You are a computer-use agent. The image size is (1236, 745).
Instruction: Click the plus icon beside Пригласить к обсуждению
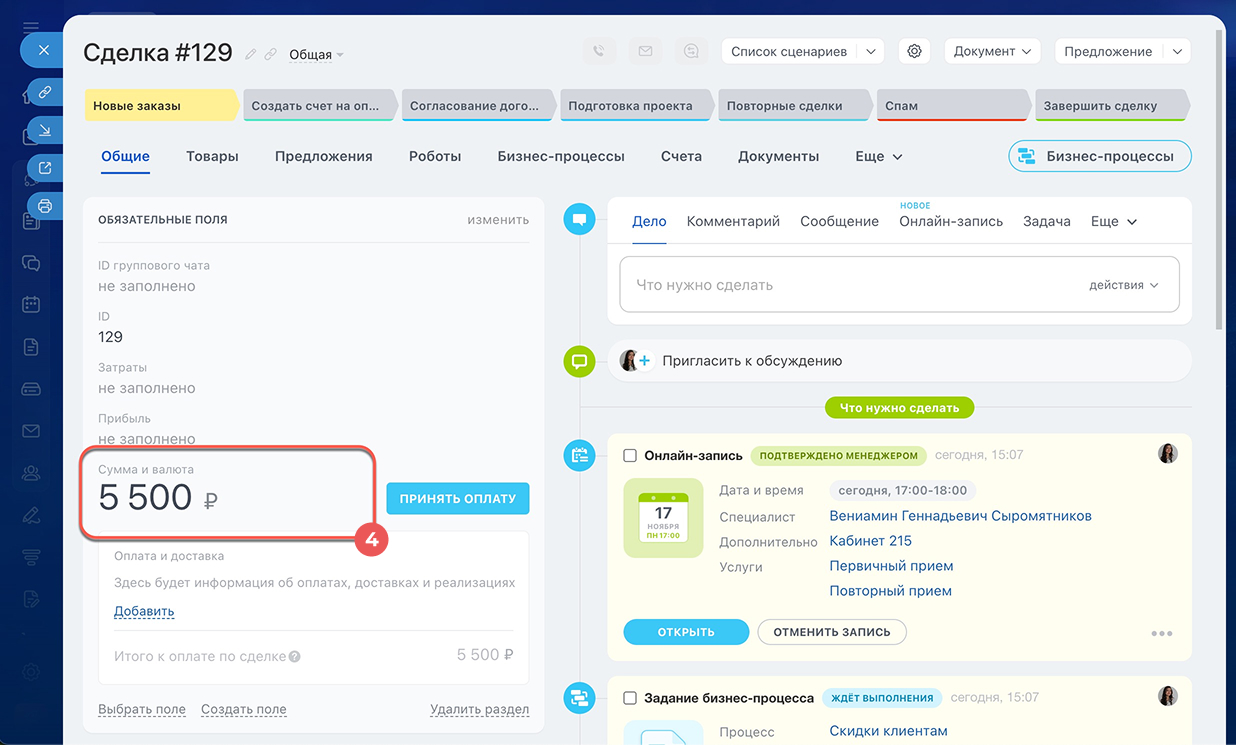coord(644,361)
